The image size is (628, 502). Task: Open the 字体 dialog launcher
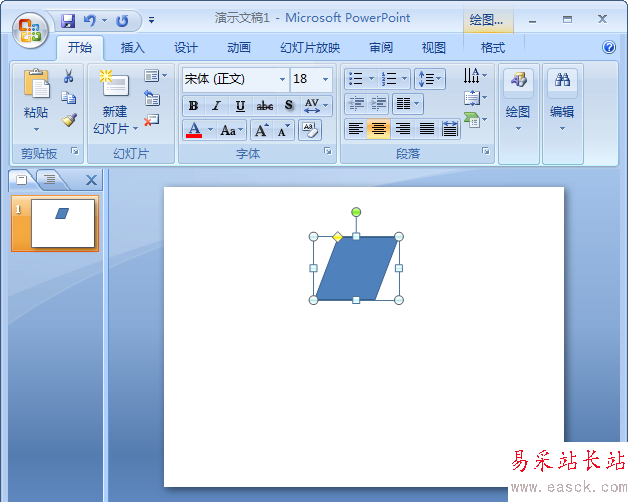click(328, 151)
